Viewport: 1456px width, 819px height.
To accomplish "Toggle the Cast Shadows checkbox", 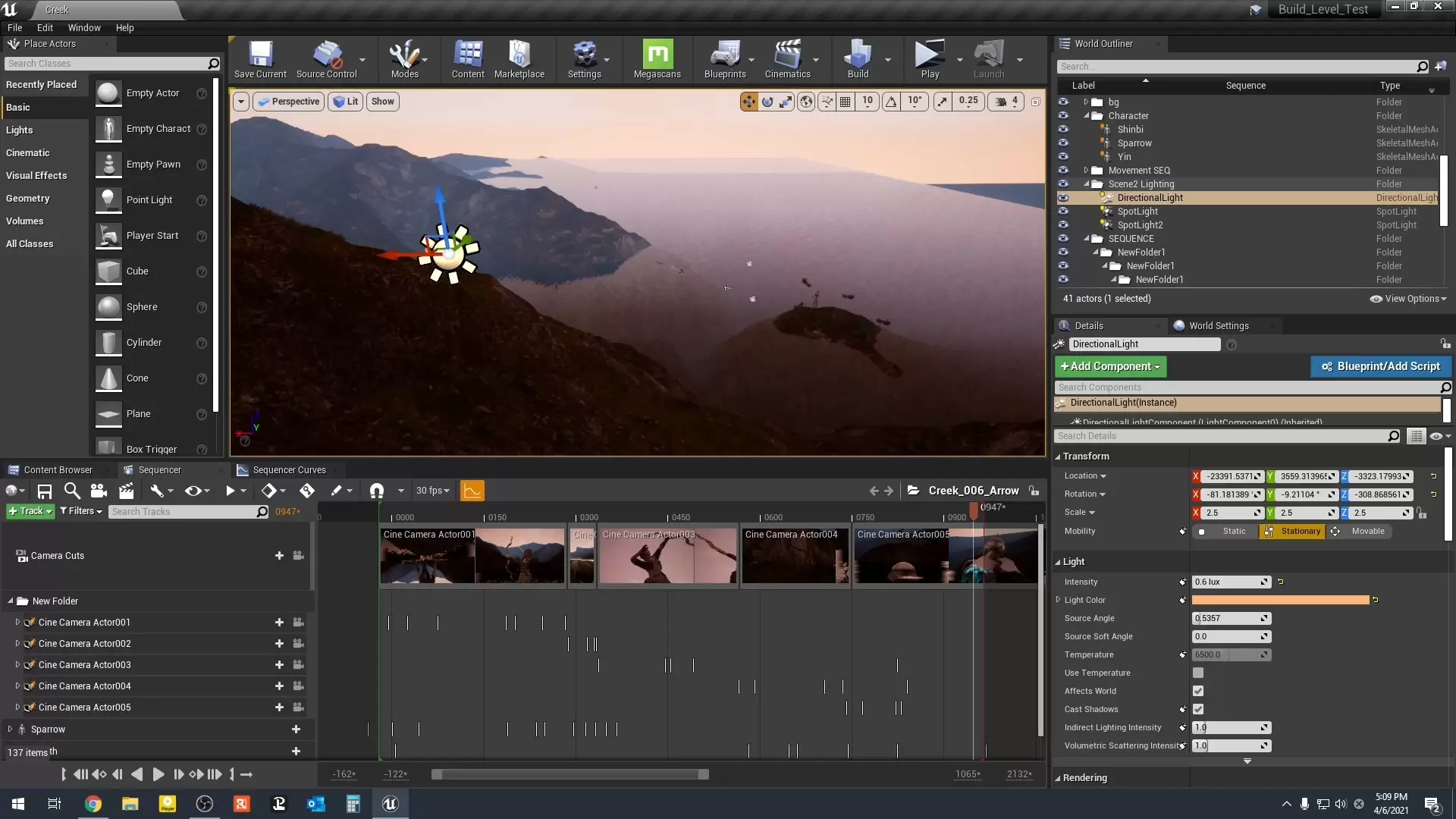I will coord(1197,709).
